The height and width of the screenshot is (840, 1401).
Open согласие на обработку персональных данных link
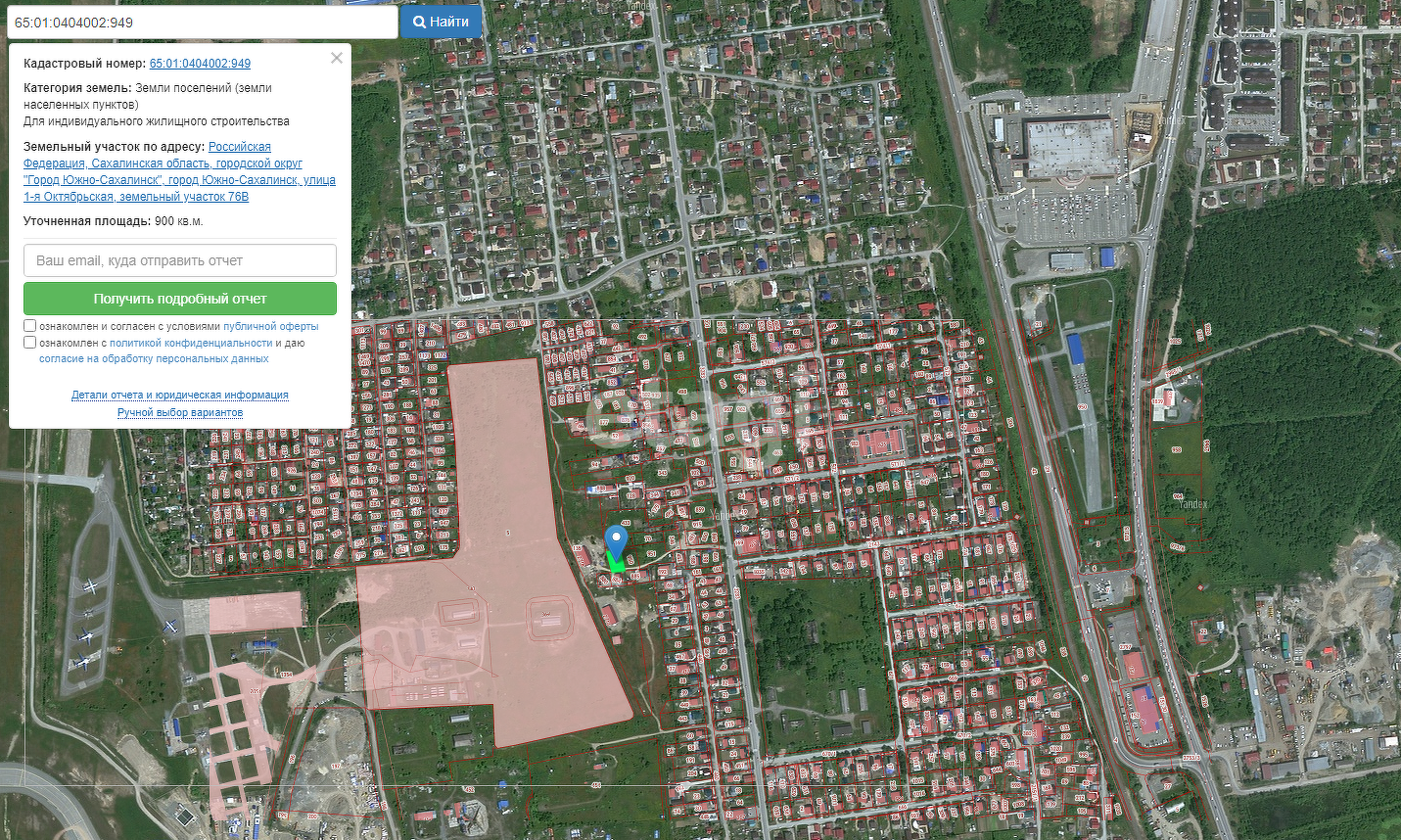pyautogui.click(x=154, y=358)
